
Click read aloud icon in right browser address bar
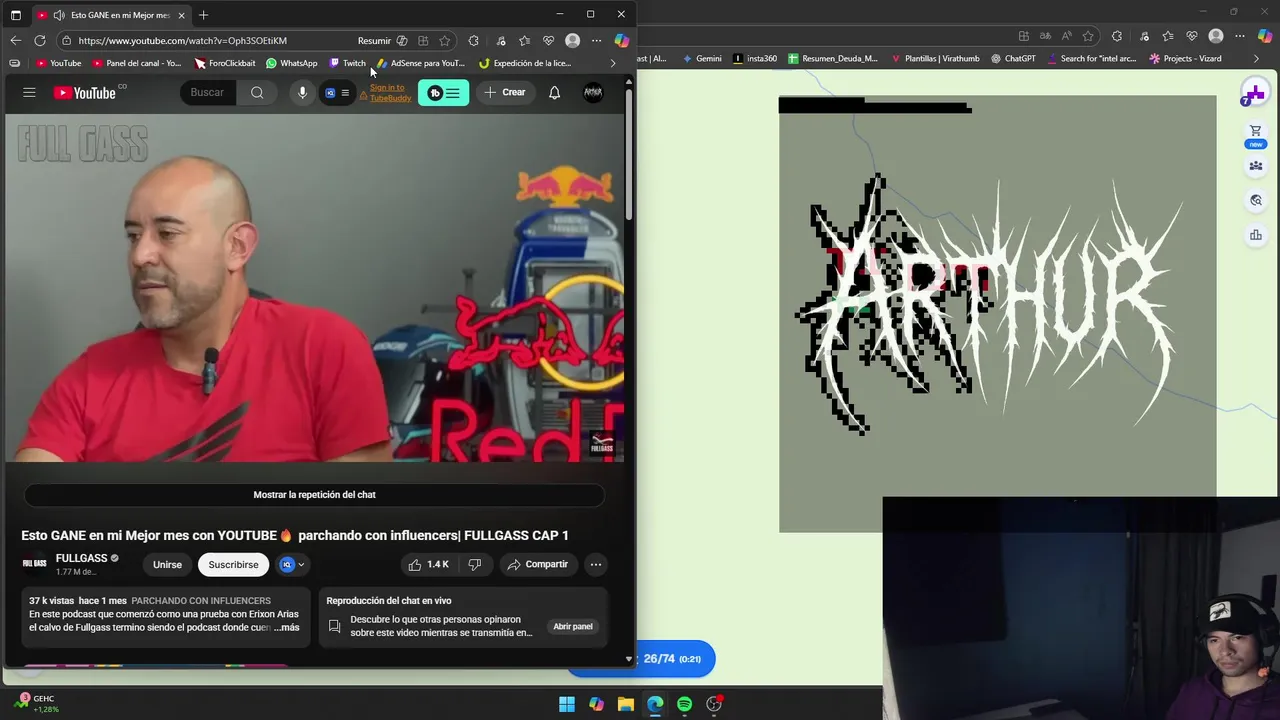point(1067,36)
